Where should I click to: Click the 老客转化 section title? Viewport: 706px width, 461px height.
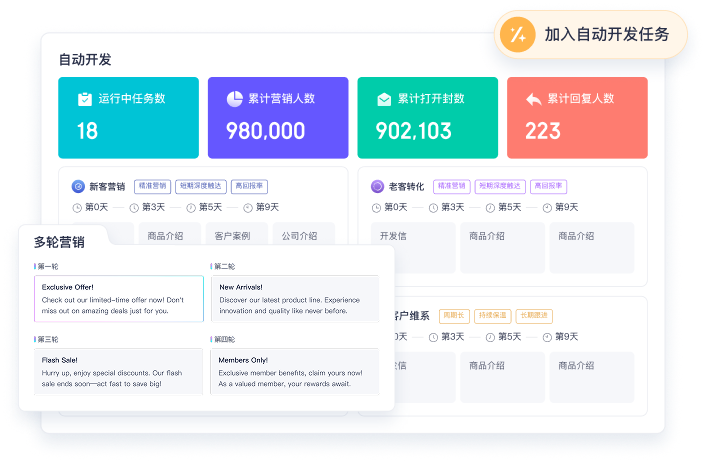pyautogui.click(x=406, y=186)
